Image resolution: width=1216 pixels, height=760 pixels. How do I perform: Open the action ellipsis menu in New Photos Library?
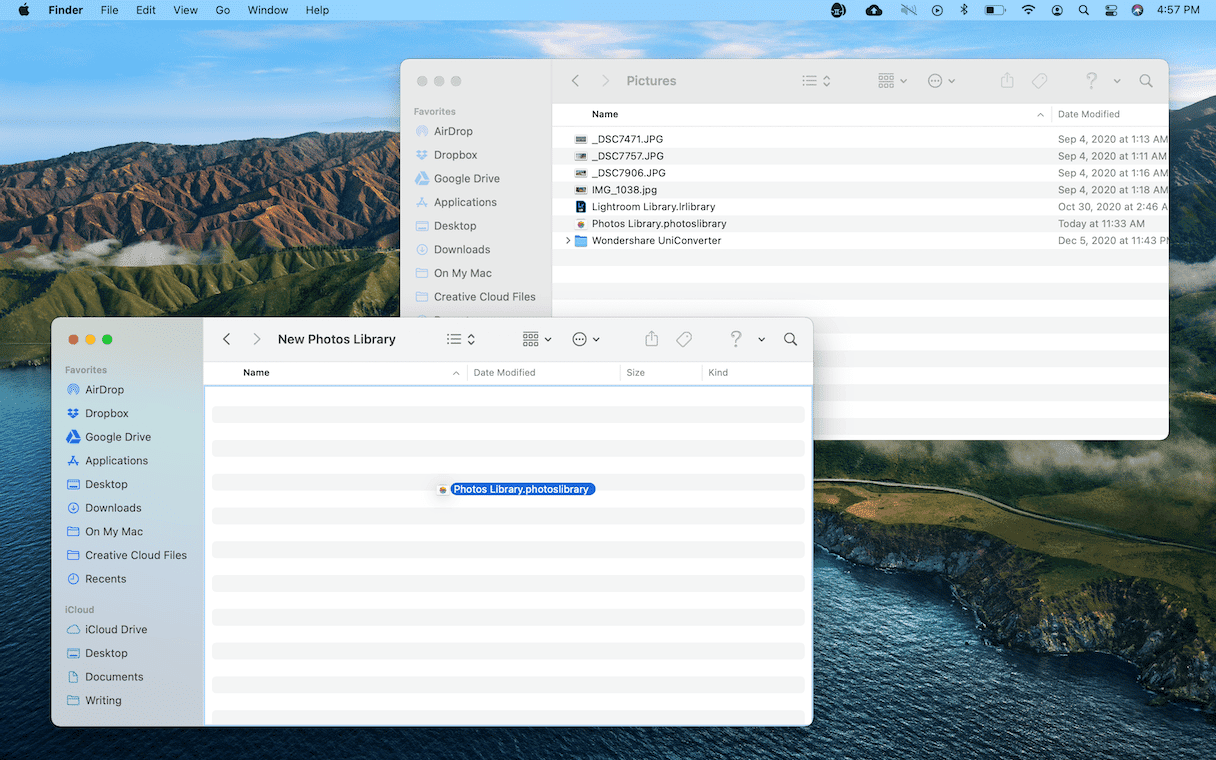(x=585, y=339)
